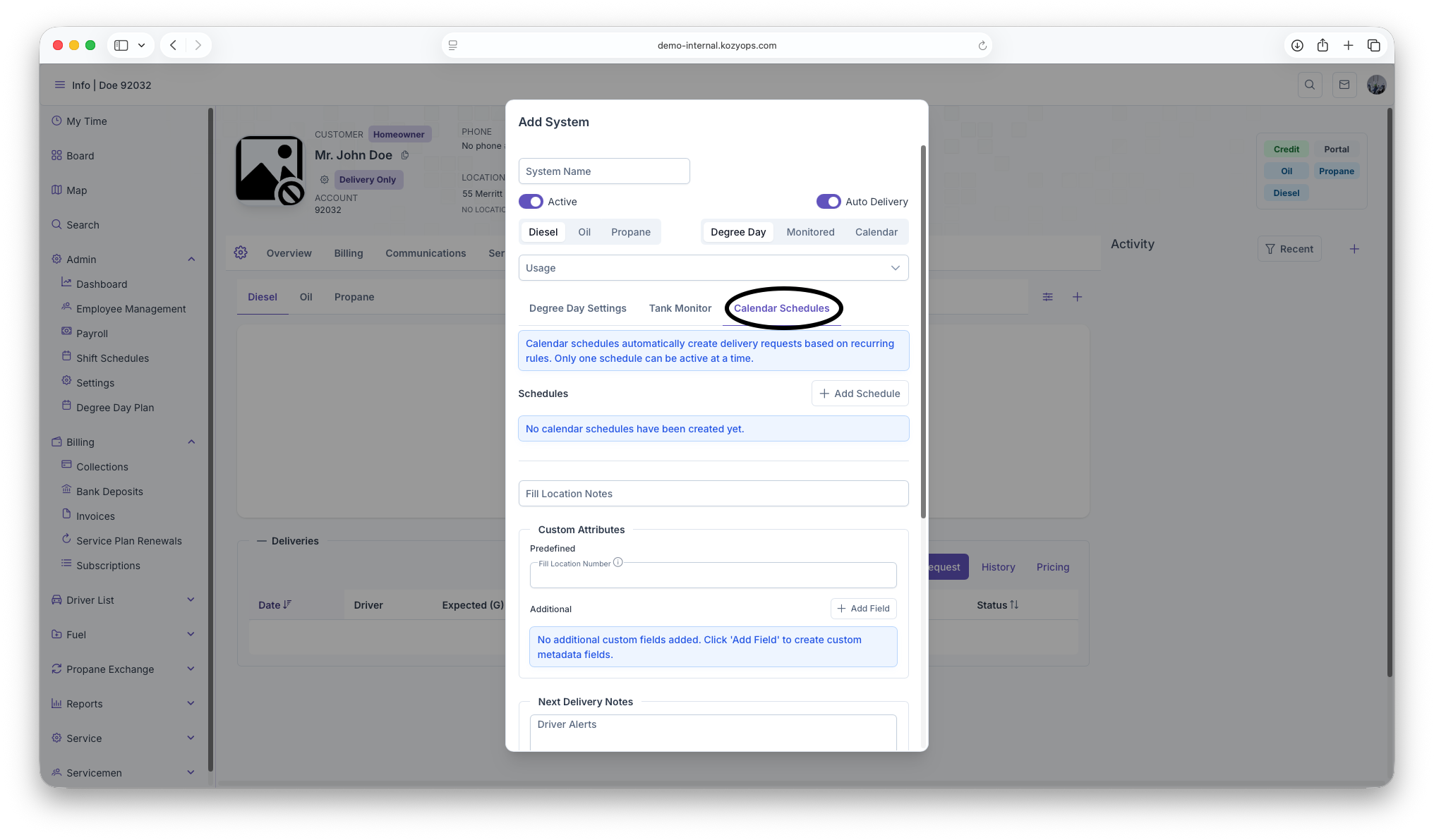Click the System Name input field

pyautogui.click(x=603, y=171)
